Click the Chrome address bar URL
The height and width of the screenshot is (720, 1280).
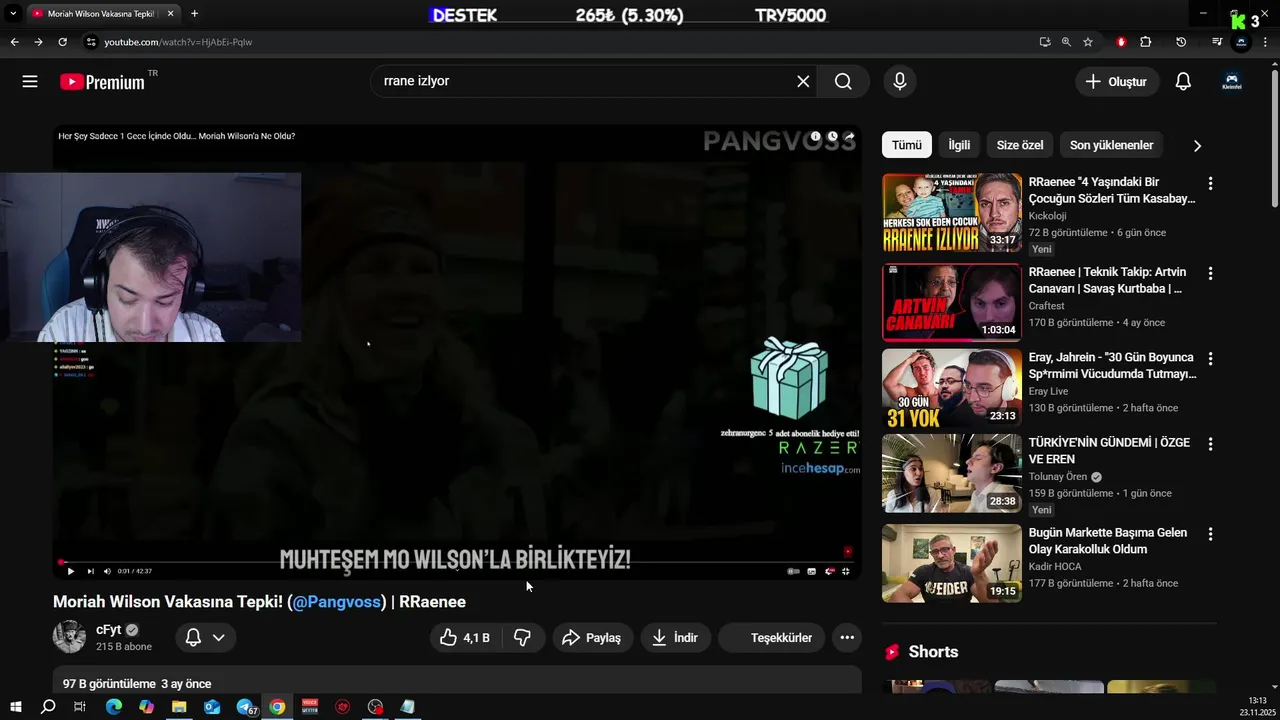coord(178,42)
